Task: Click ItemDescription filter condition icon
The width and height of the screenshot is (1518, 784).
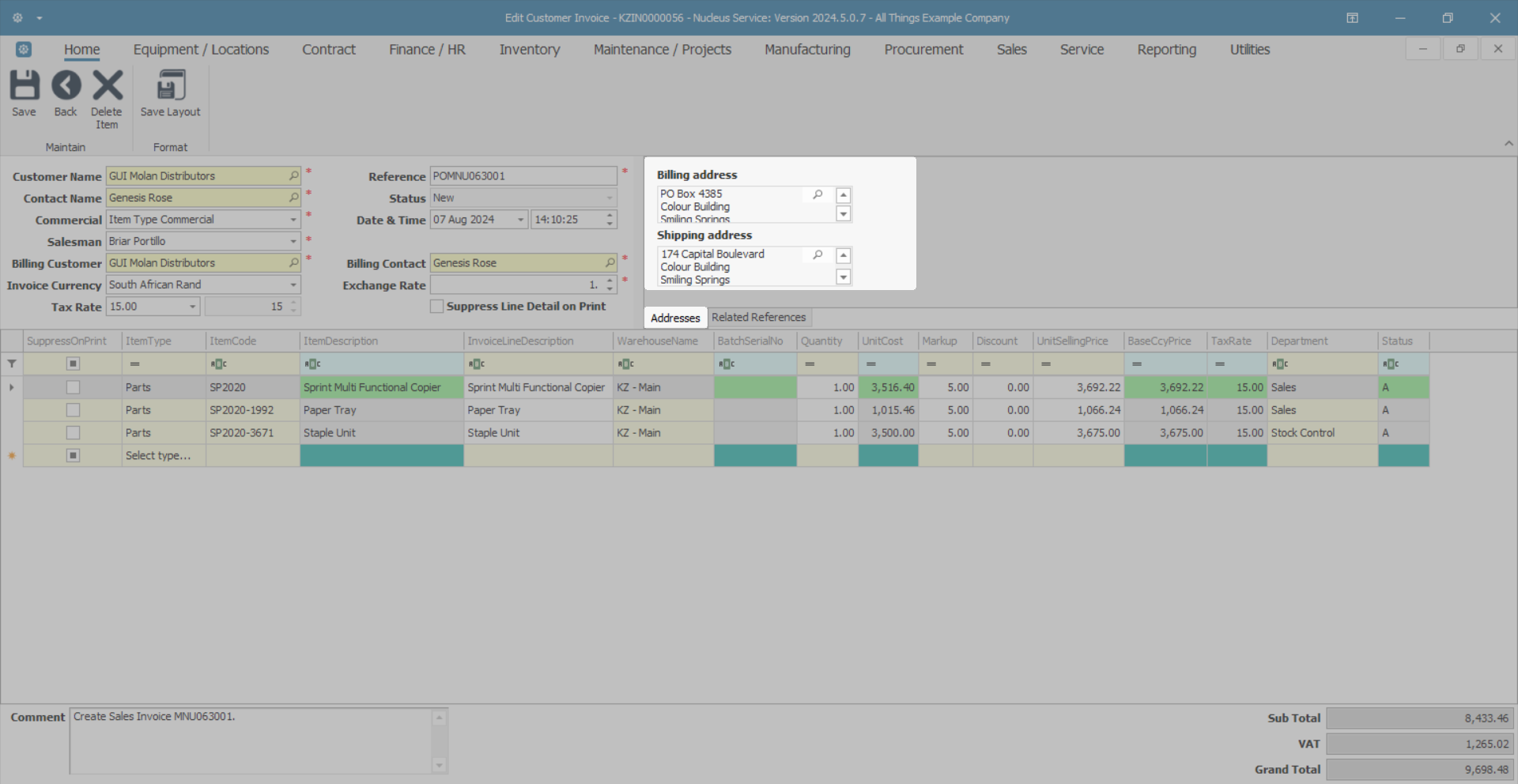Action: tap(312, 364)
